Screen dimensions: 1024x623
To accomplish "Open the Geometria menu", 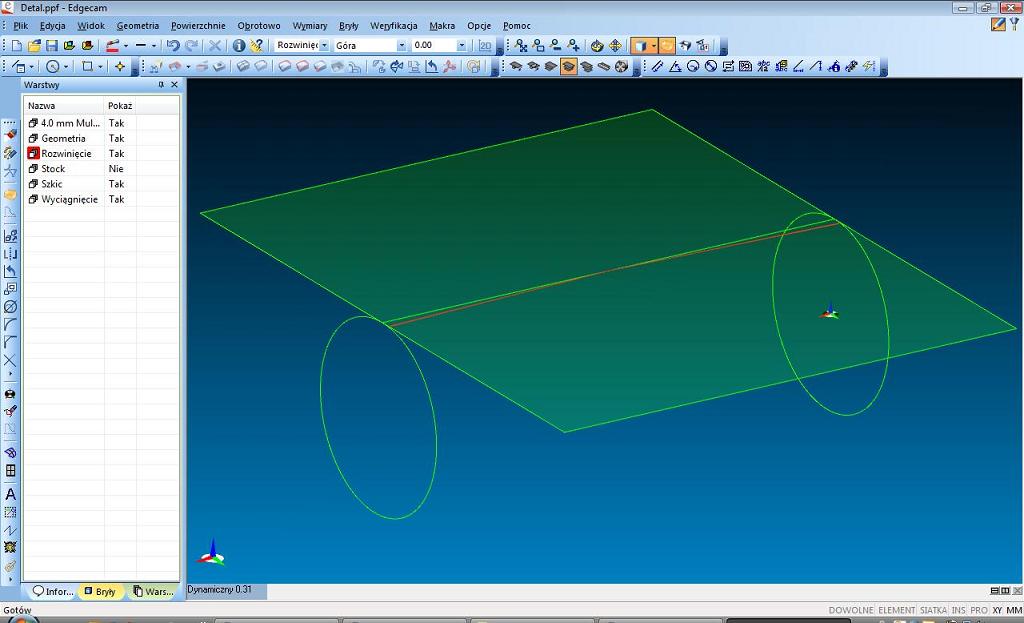I will coord(138,25).
